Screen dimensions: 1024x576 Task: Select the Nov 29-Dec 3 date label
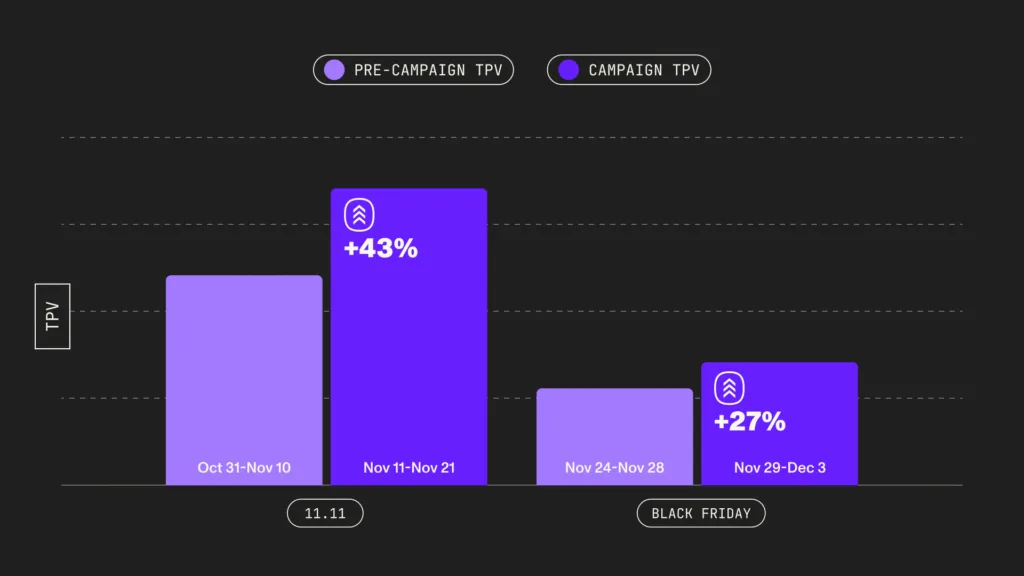[x=780, y=468]
